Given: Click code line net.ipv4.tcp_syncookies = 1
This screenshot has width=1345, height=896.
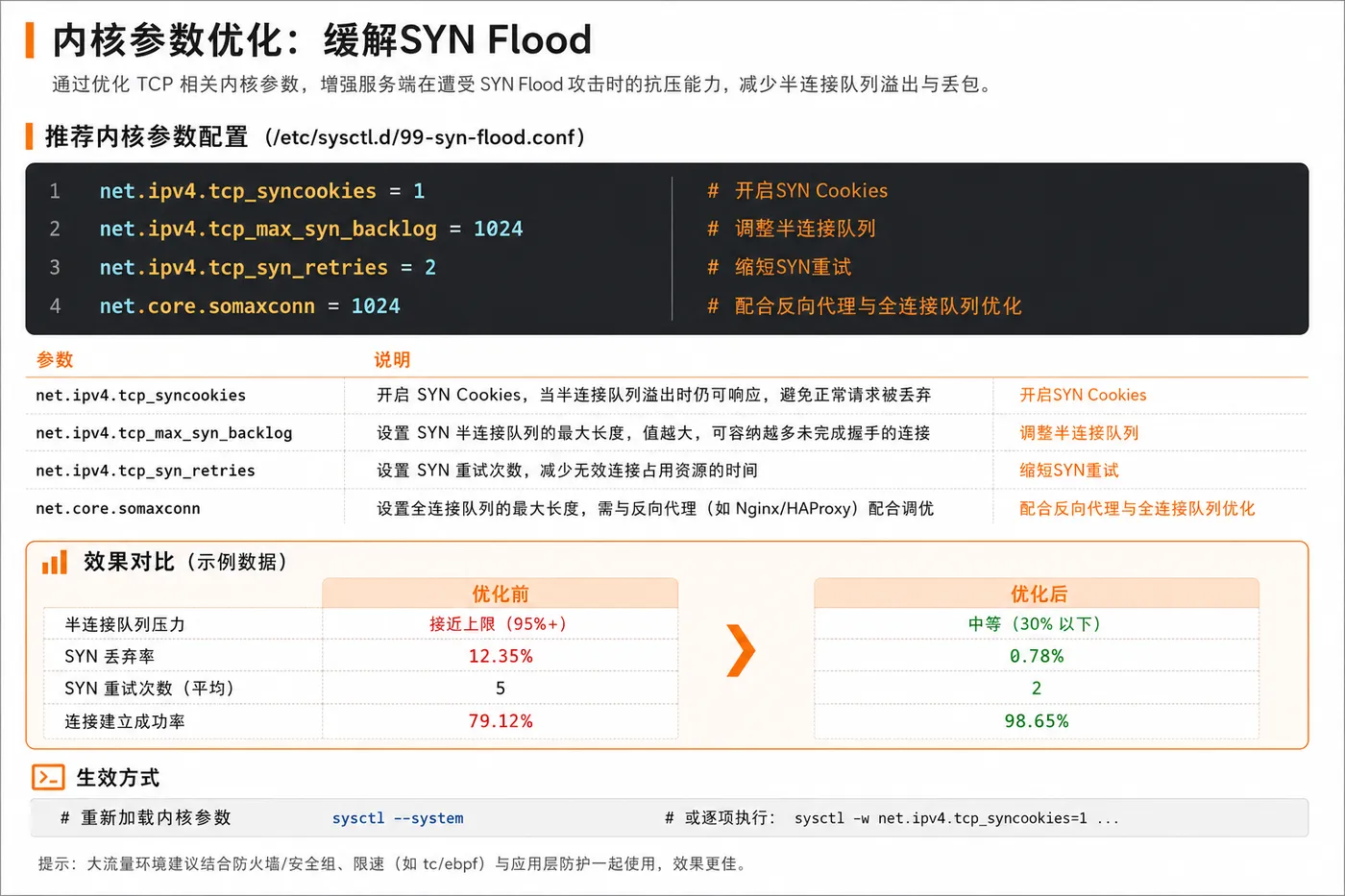Looking at the screenshot, I should click(261, 191).
